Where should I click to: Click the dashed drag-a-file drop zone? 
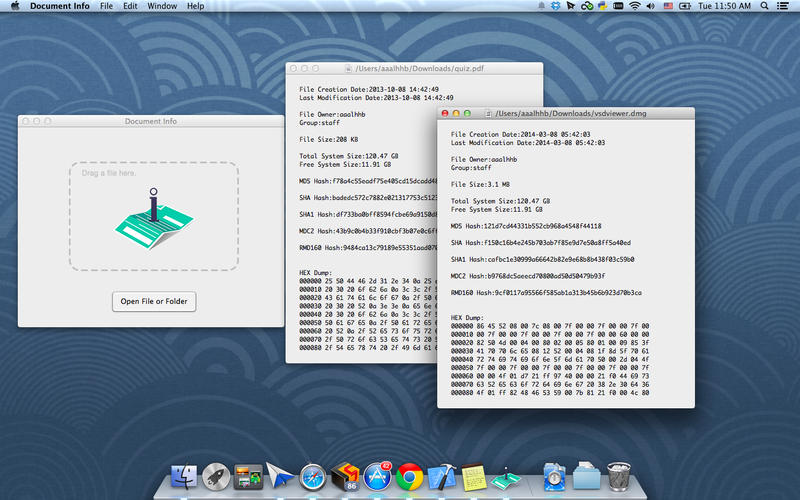[x=154, y=216]
